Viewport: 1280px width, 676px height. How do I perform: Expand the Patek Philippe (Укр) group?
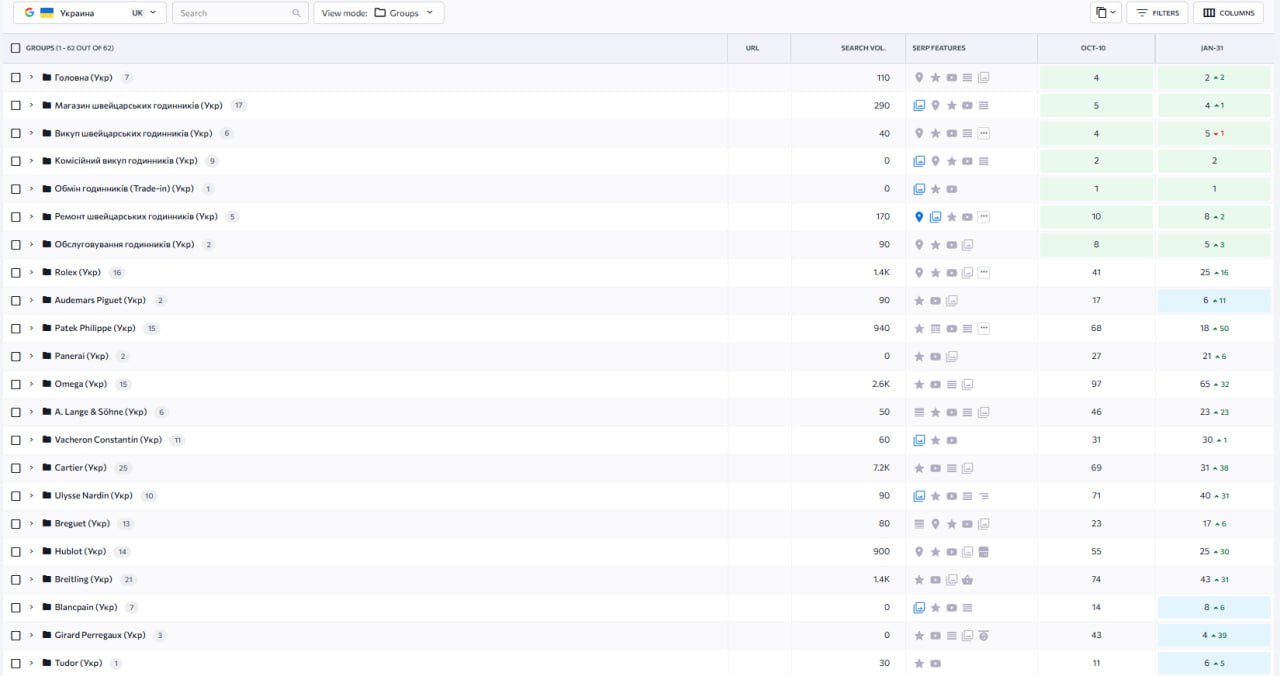coord(31,328)
